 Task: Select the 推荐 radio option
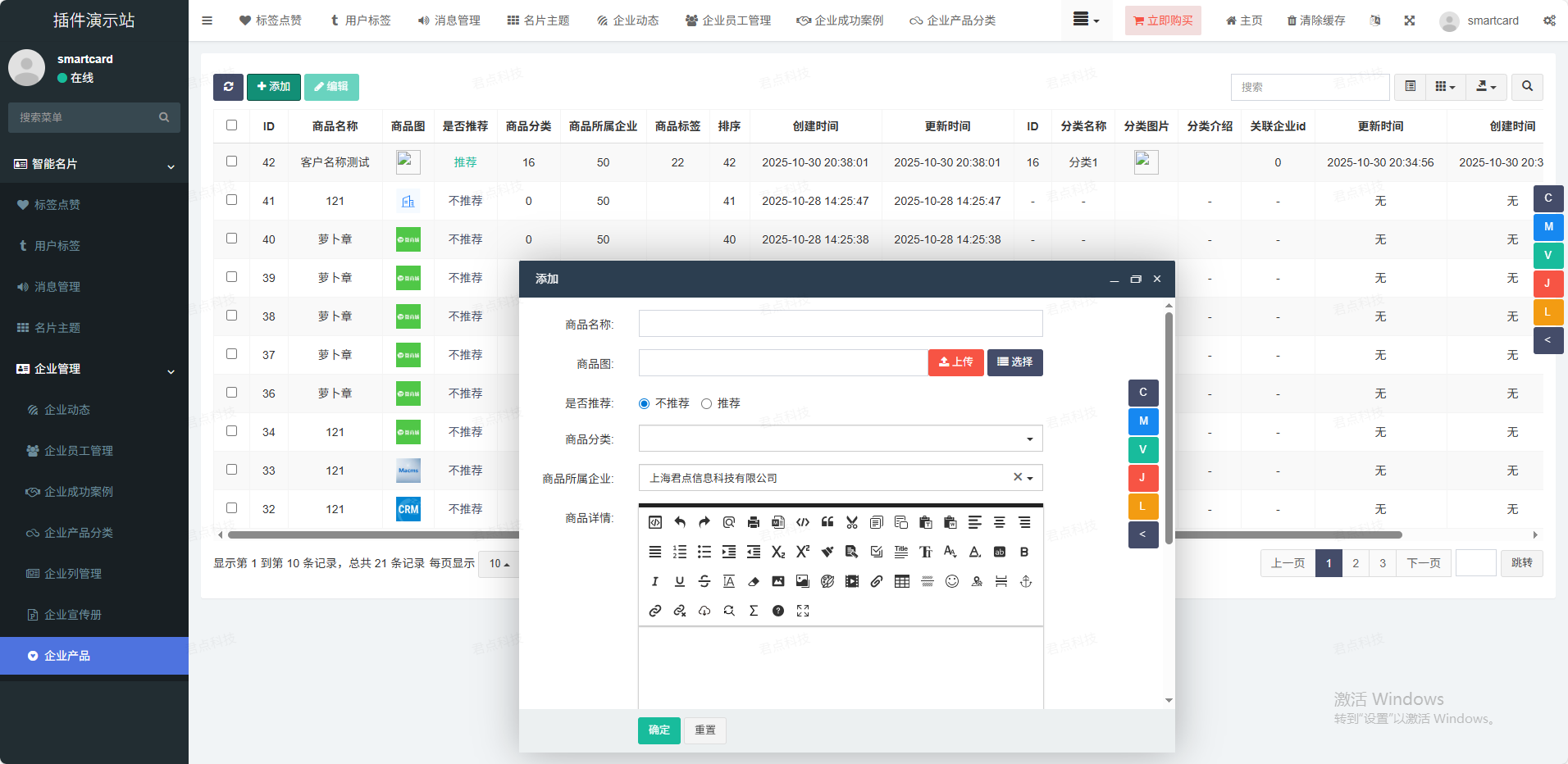pos(706,404)
